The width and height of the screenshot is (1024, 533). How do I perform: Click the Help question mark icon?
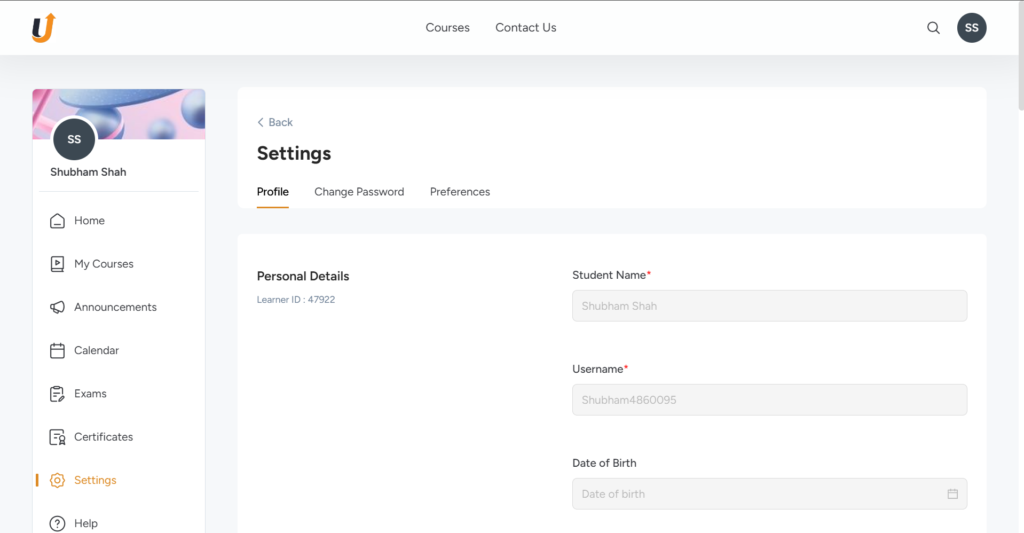pos(57,523)
